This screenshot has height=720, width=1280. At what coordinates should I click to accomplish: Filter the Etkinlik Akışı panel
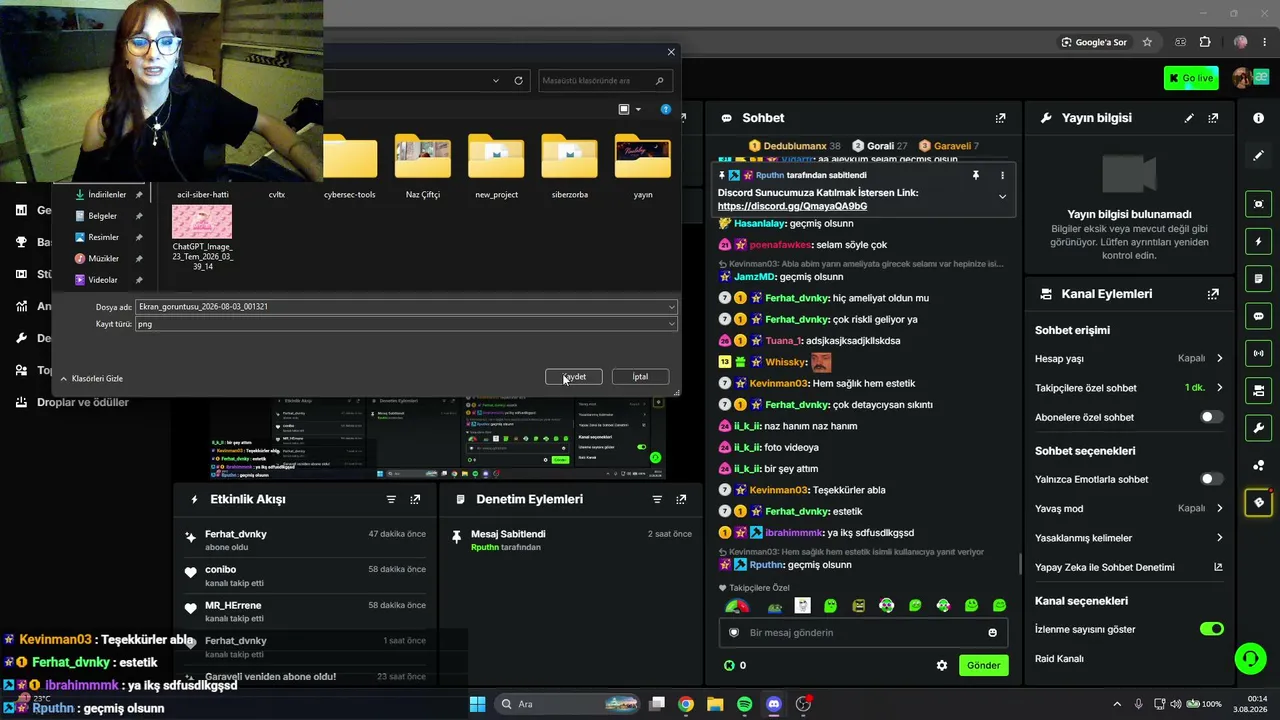[x=391, y=499]
